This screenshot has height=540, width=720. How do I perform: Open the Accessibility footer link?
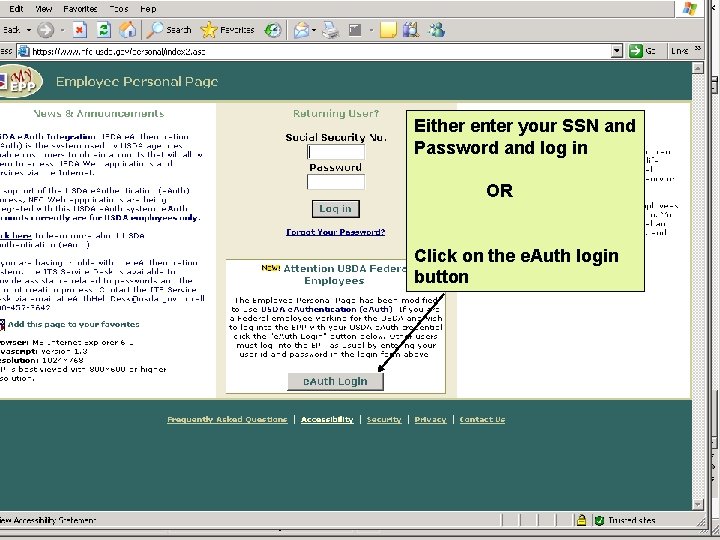coord(327,419)
